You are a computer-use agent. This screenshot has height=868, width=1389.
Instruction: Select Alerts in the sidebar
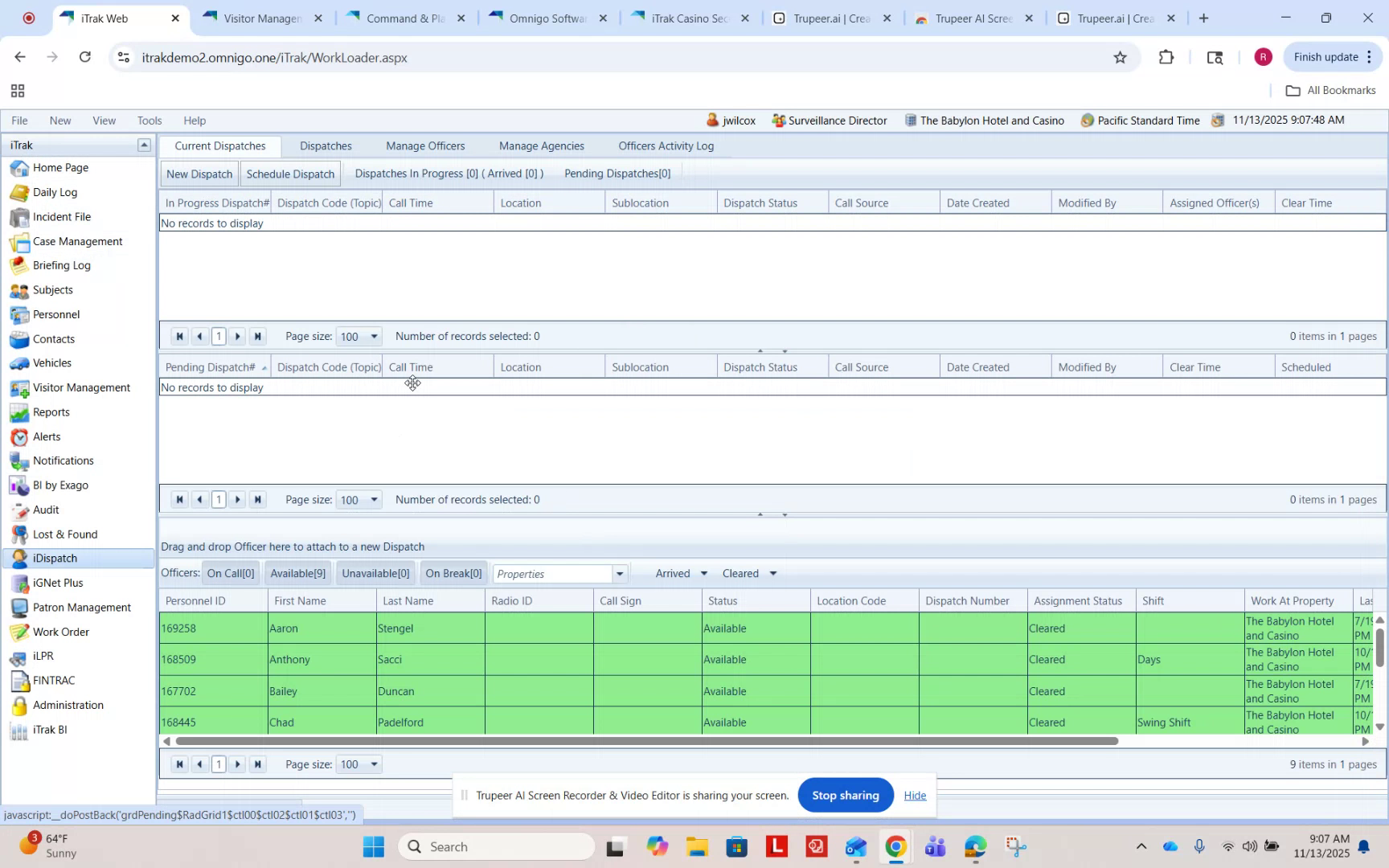(47, 436)
